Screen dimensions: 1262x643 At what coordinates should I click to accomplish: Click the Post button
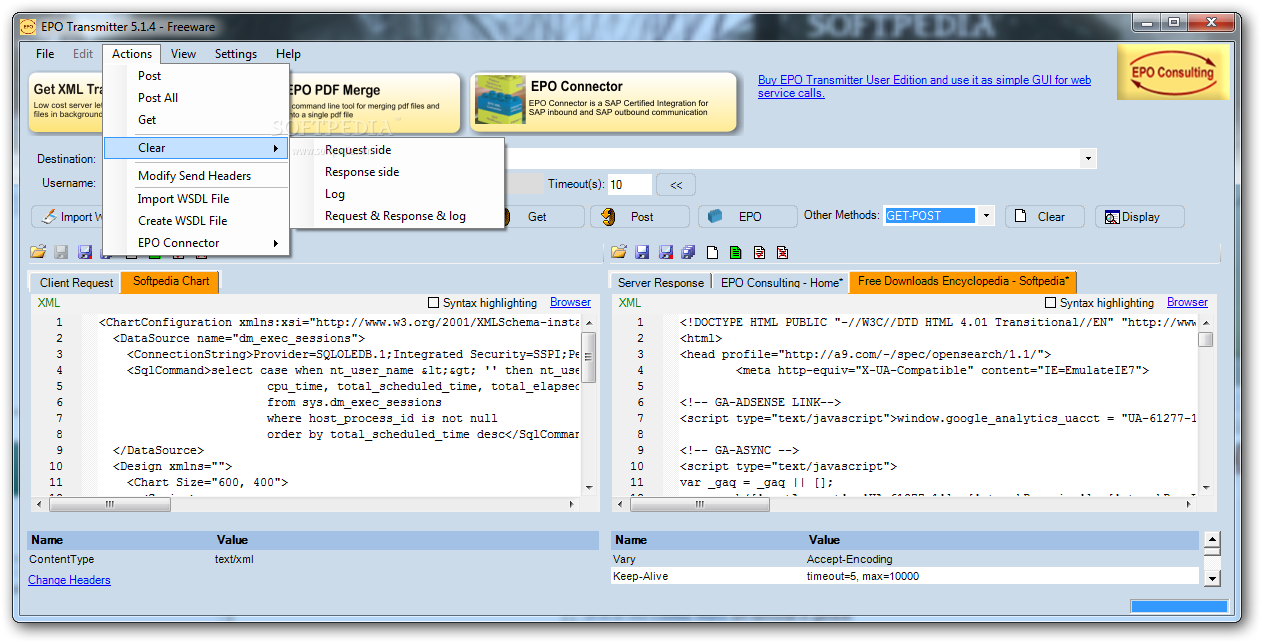[x=640, y=216]
